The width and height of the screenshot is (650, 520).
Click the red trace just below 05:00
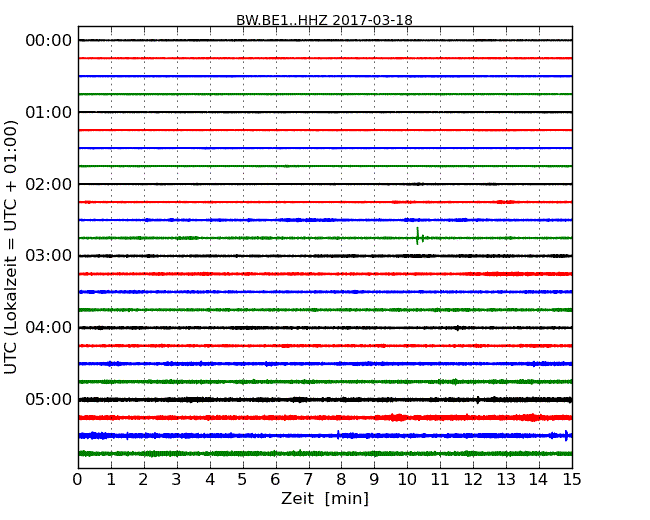pos(325,418)
